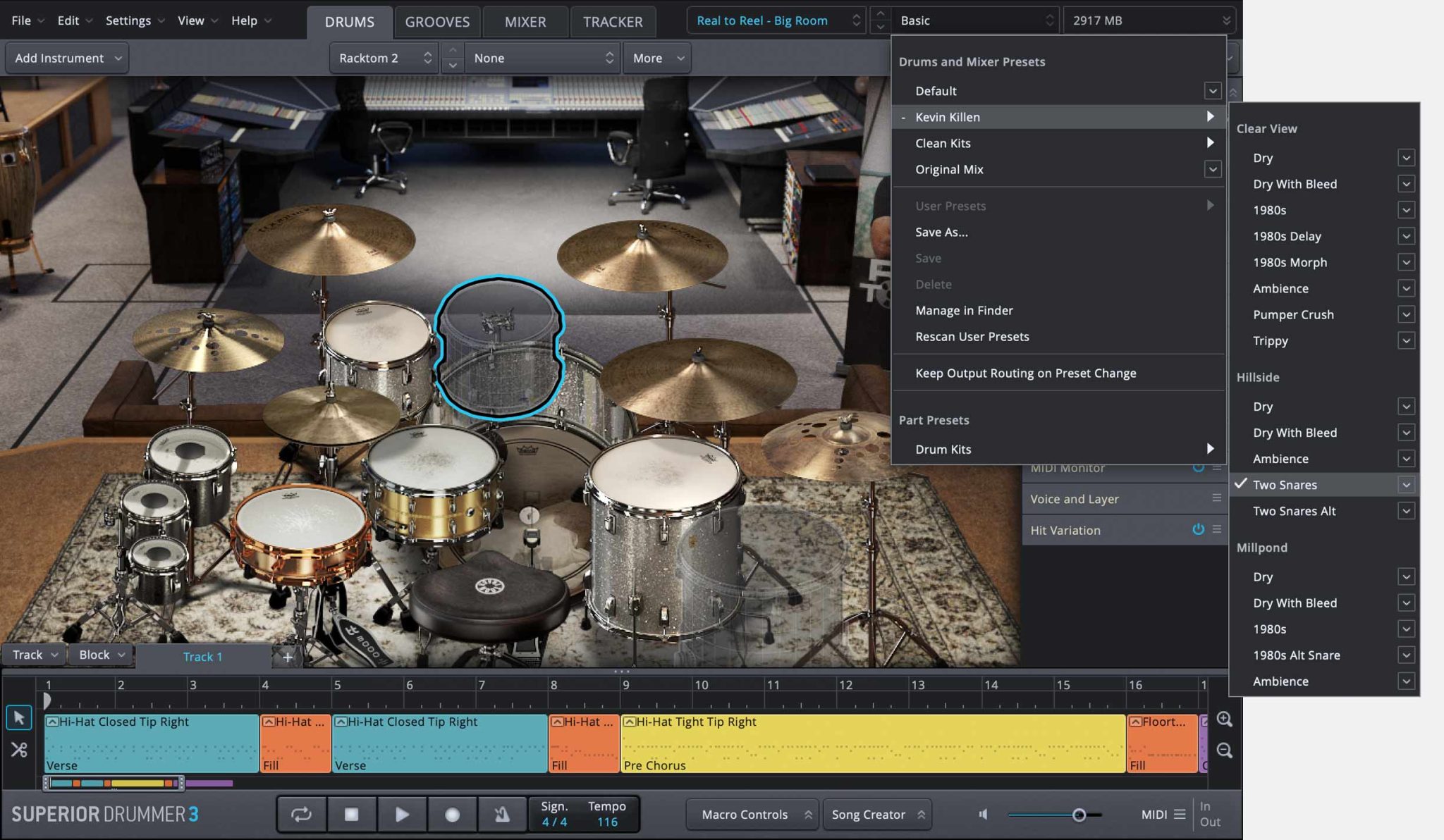Zoom out of the song track timeline
The width and height of the screenshot is (1444, 840).
click(1225, 751)
